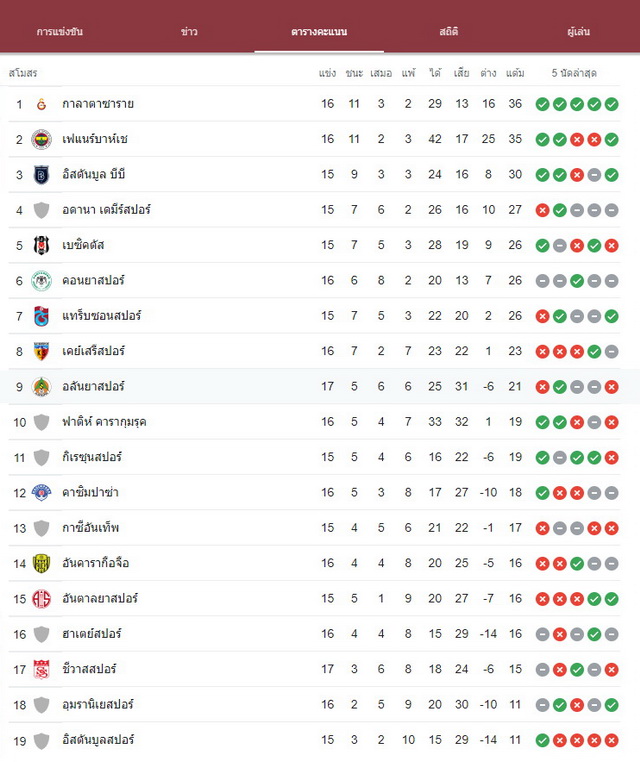Open team link กาลาตาซาราย
This screenshot has width=640, height=762.
[98, 104]
